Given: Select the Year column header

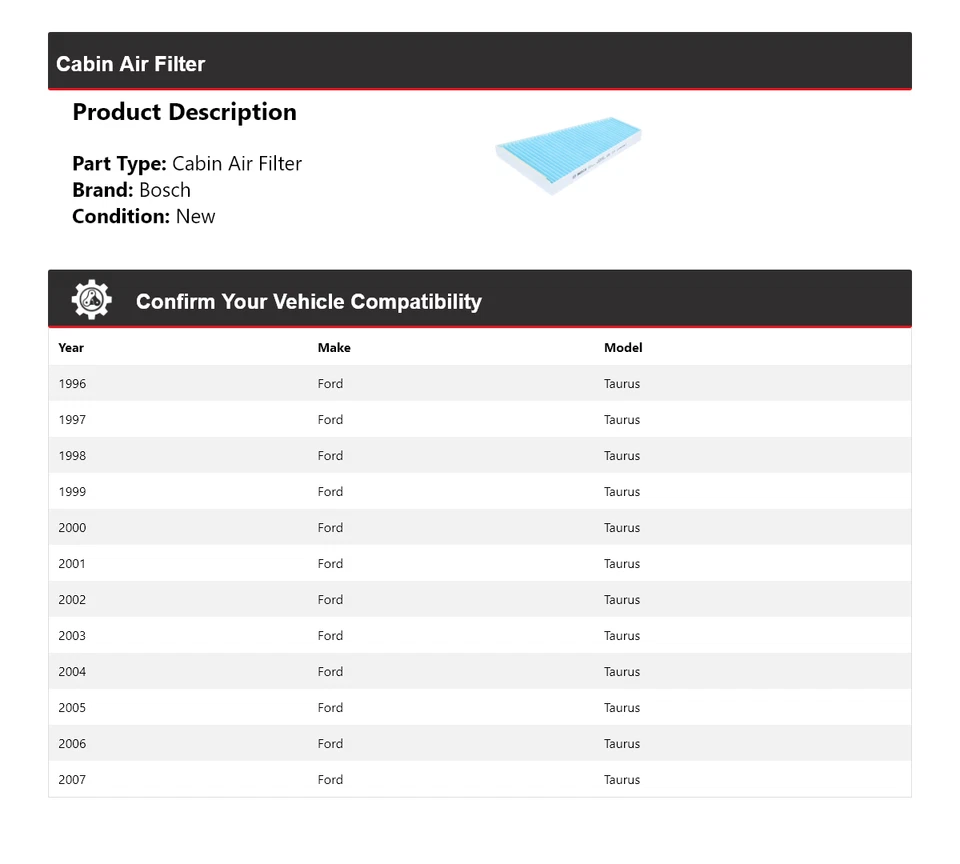Looking at the screenshot, I should [71, 348].
